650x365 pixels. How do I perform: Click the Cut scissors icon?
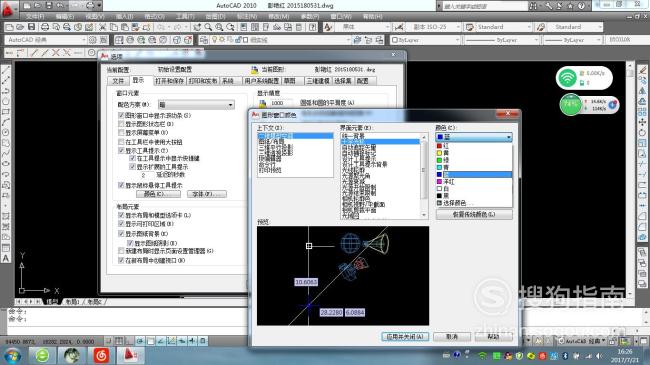coord(102,27)
